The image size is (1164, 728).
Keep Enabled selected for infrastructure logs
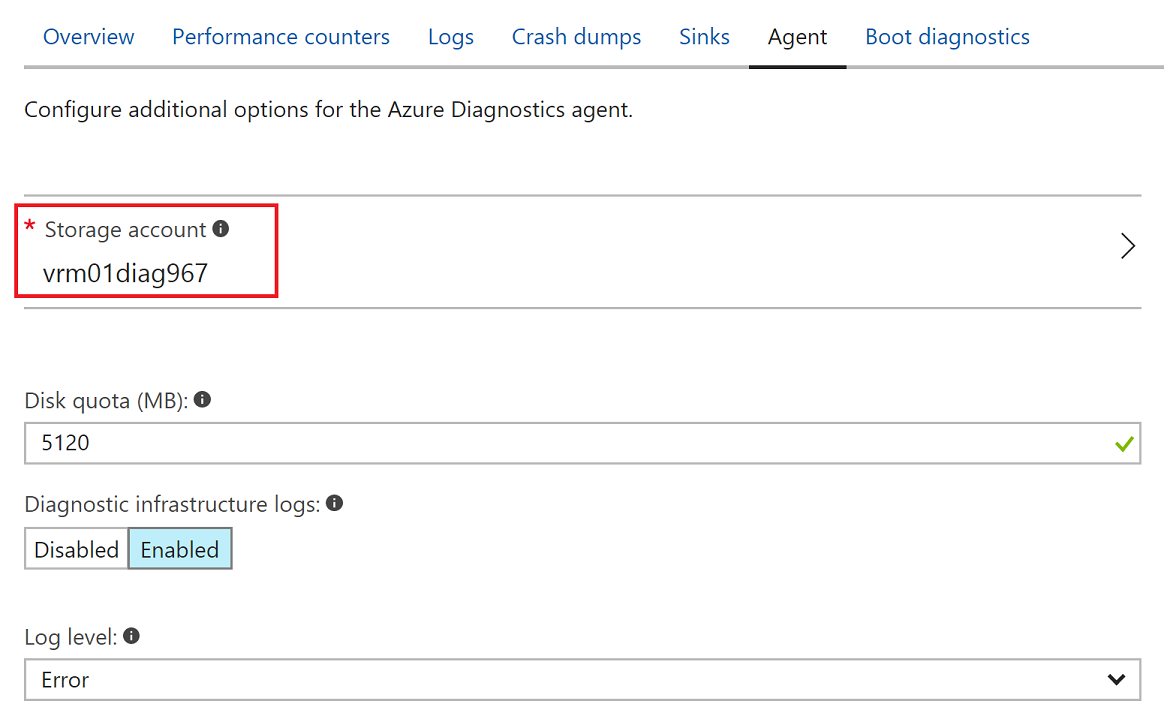[x=180, y=548]
